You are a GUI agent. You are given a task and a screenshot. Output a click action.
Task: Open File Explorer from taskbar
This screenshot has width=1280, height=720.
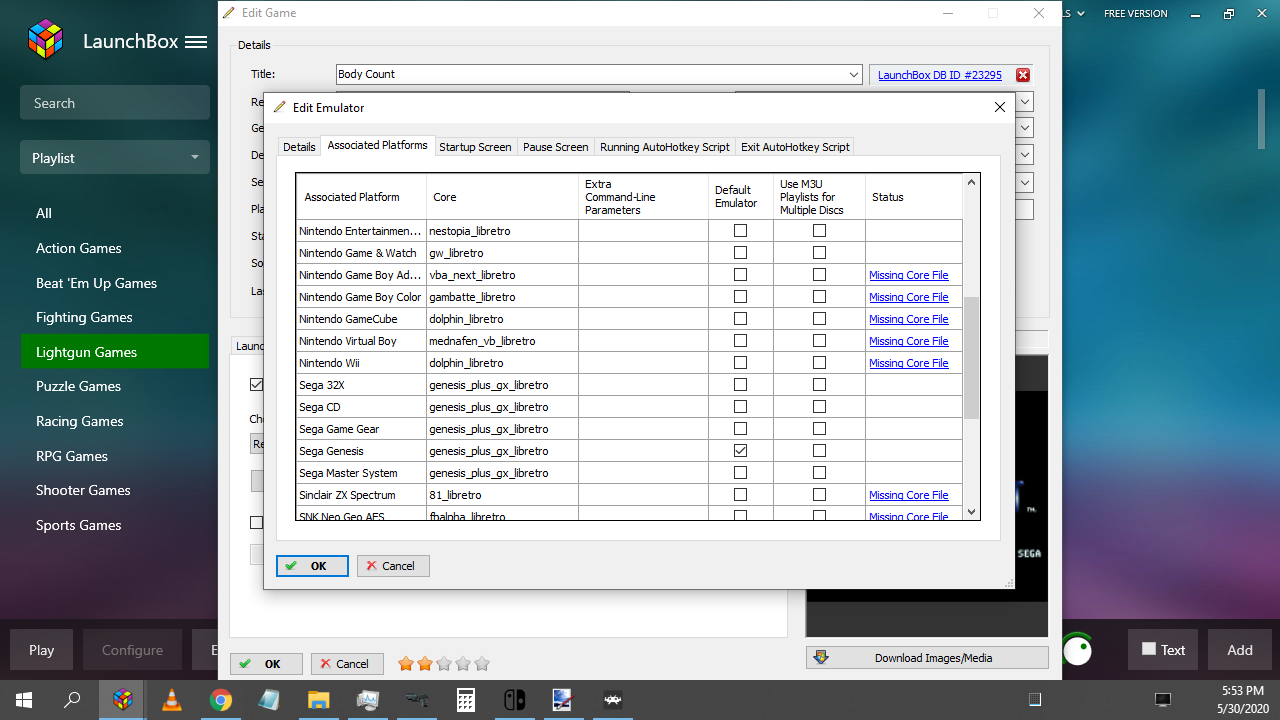coord(319,700)
